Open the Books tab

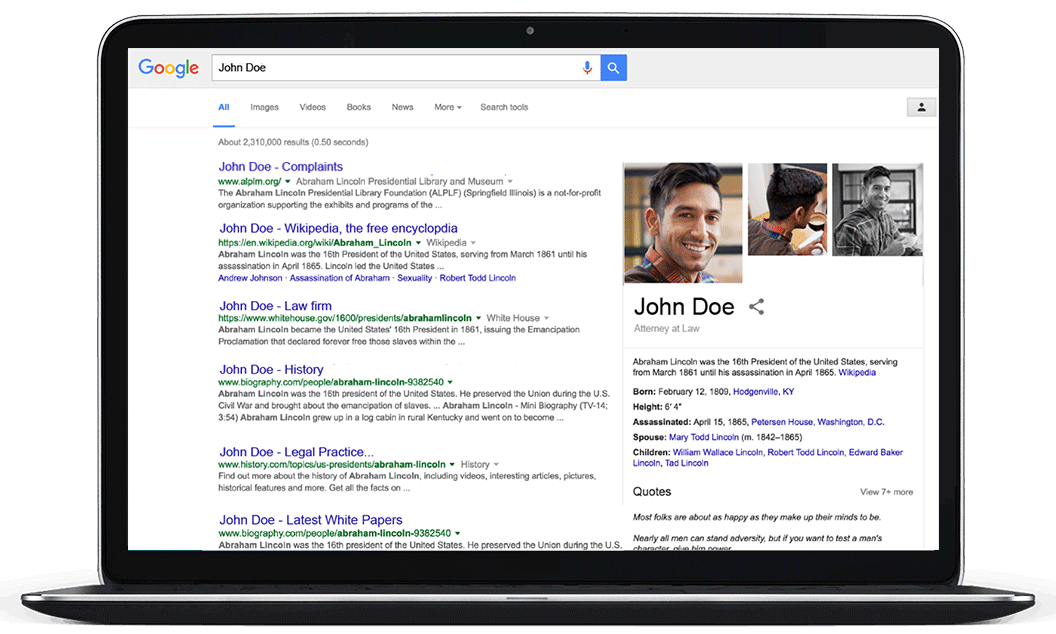(358, 107)
